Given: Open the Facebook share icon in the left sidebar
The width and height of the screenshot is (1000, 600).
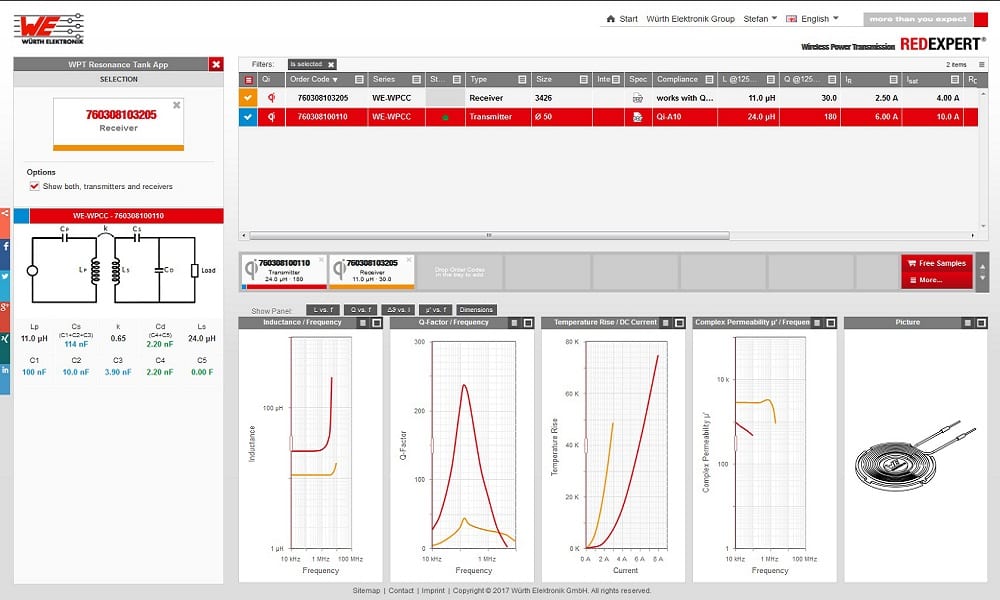Looking at the screenshot, I should (x=6, y=247).
